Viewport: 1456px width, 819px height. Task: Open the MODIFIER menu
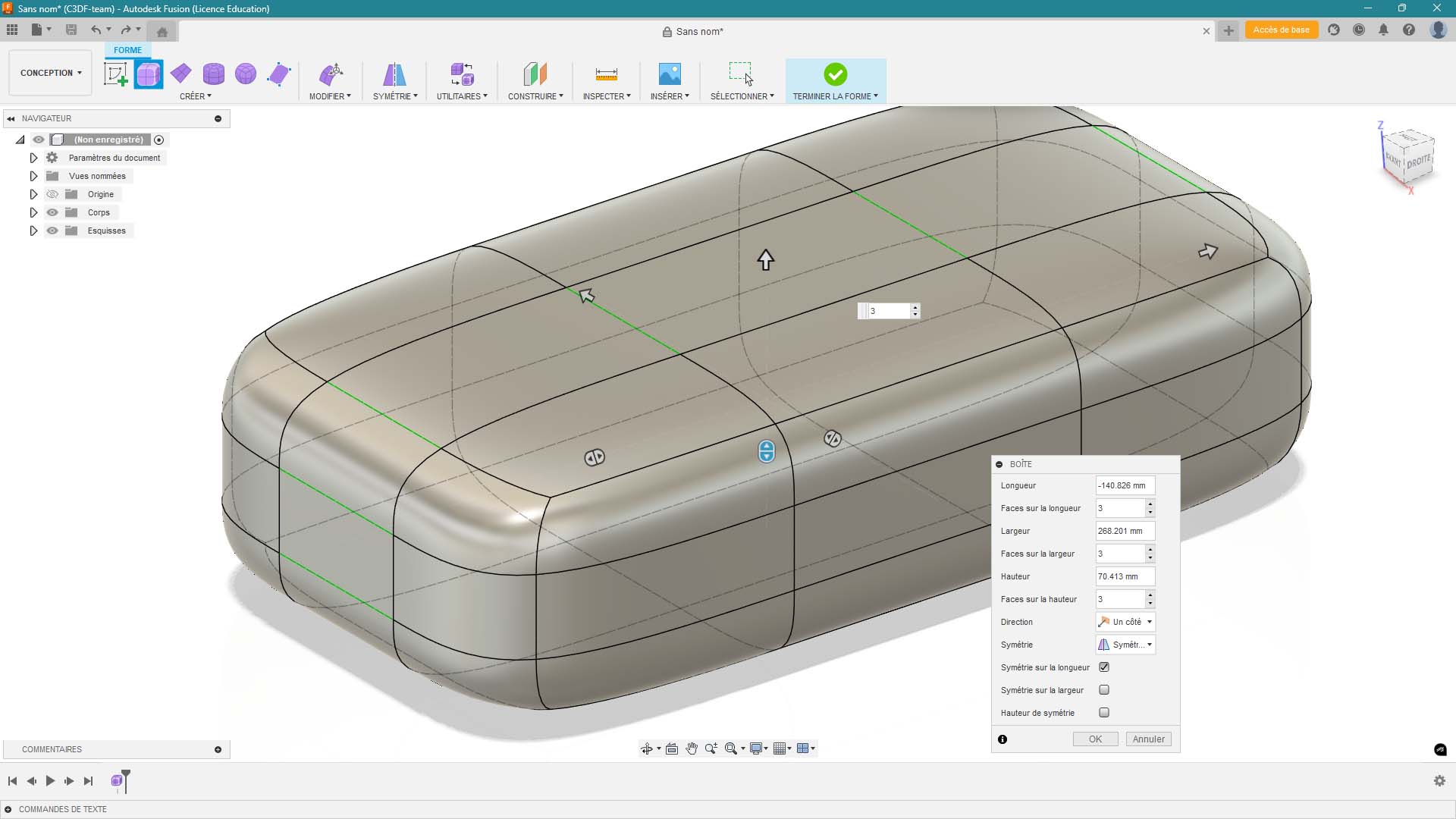point(330,96)
